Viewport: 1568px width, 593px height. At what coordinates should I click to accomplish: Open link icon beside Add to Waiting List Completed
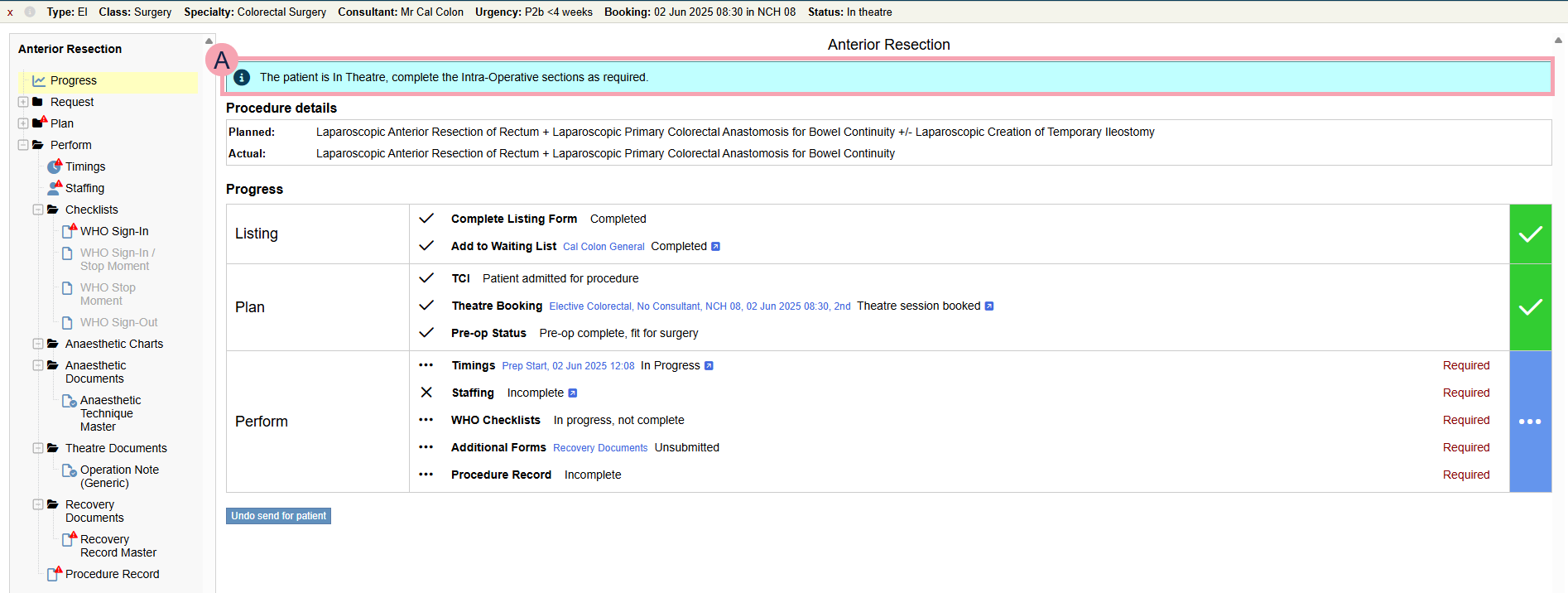click(715, 247)
